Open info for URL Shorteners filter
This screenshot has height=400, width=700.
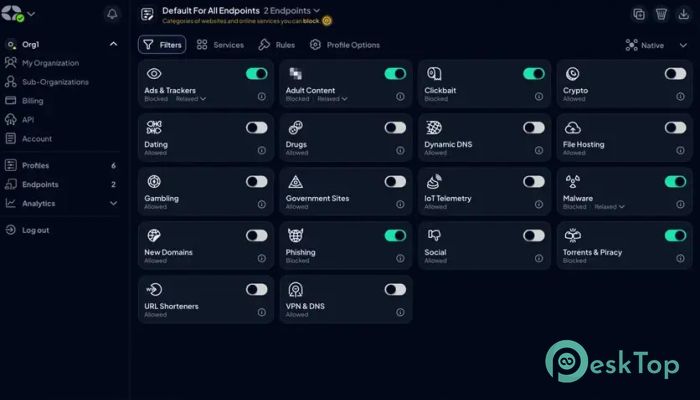coord(262,312)
